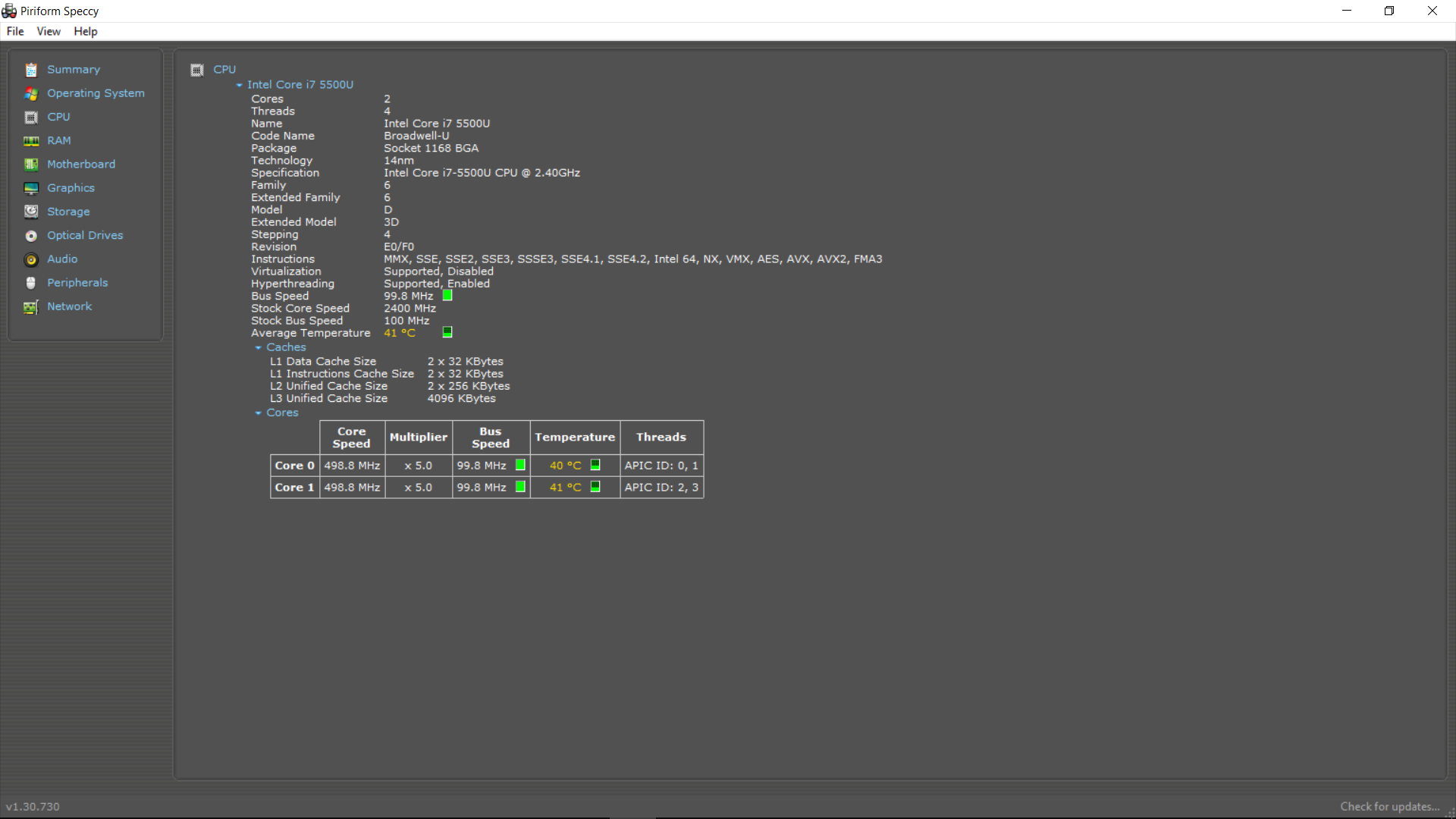Viewport: 1456px width, 819px height.
Task: Click the Intel Core i7 5500U heading
Action: [x=300, y=85]
